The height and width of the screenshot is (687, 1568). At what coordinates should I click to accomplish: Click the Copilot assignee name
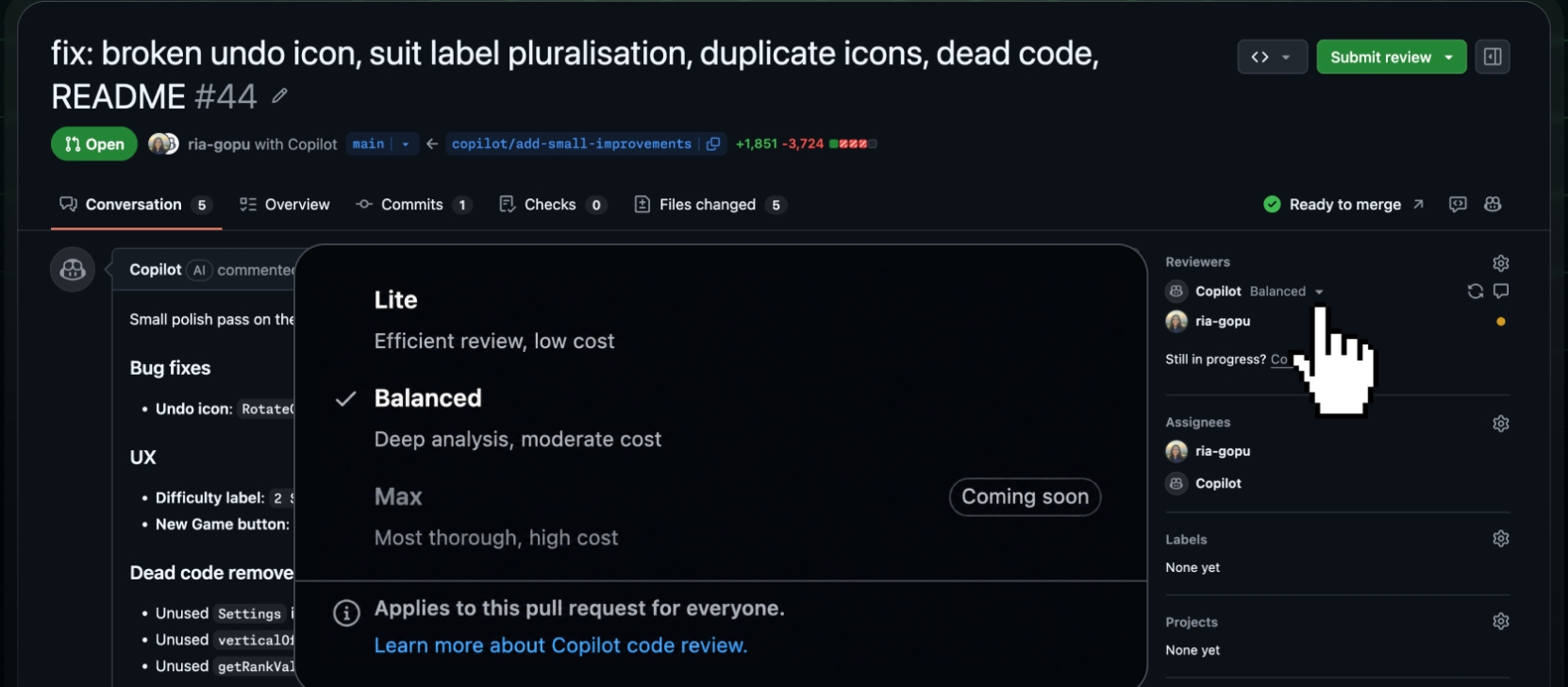(1218, 483)
